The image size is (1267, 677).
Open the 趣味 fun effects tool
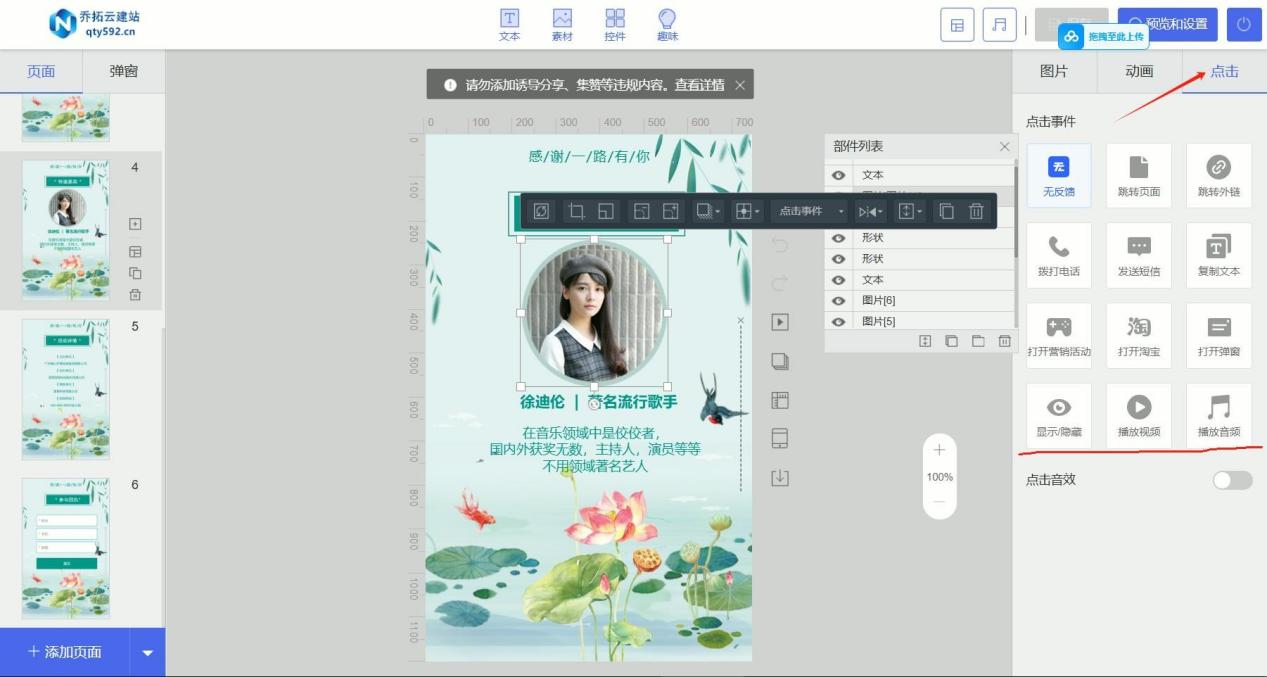pyautogui.click(x=667, y=25)
